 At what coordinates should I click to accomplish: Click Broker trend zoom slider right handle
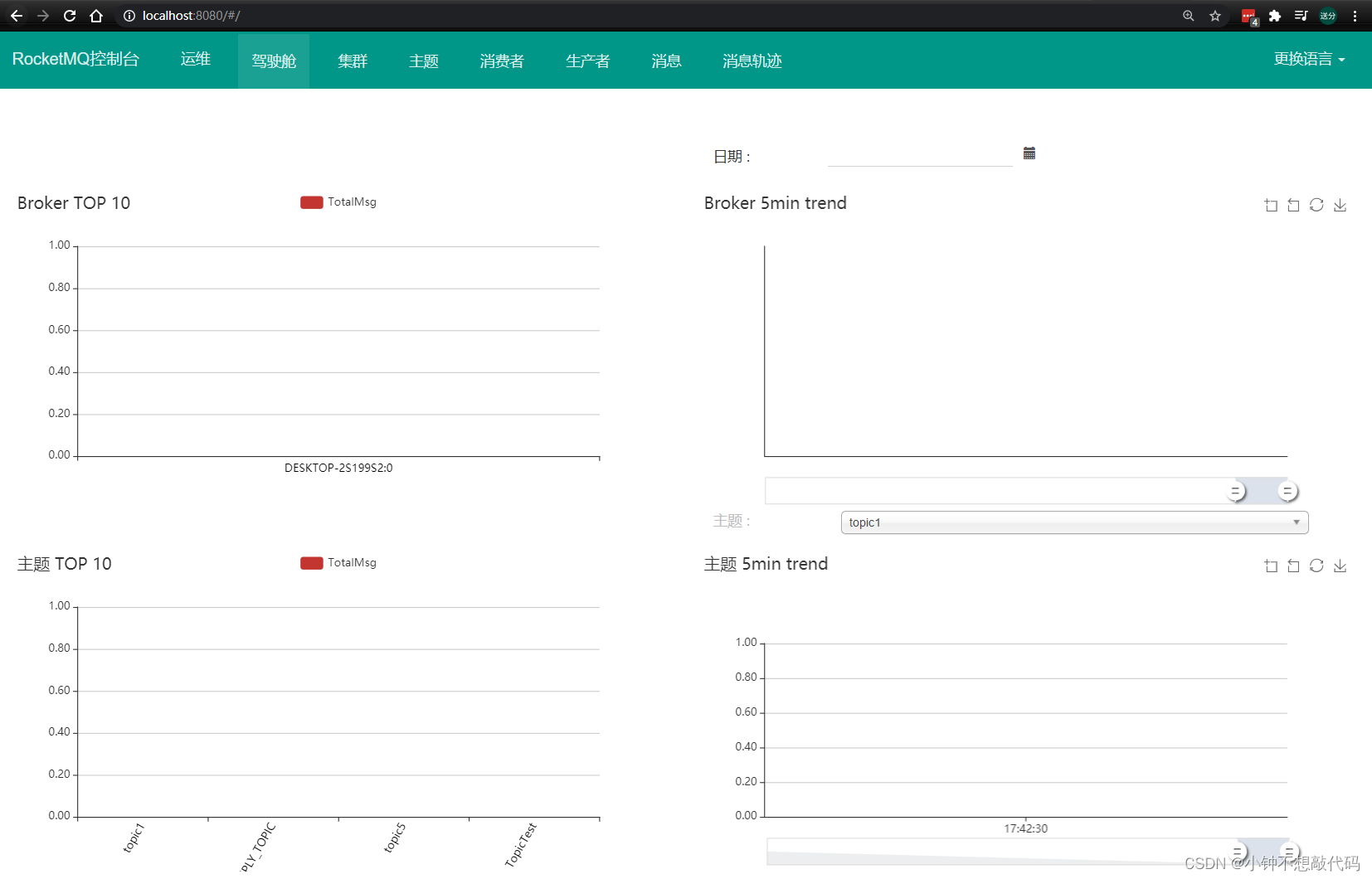tap(1287, 491)
